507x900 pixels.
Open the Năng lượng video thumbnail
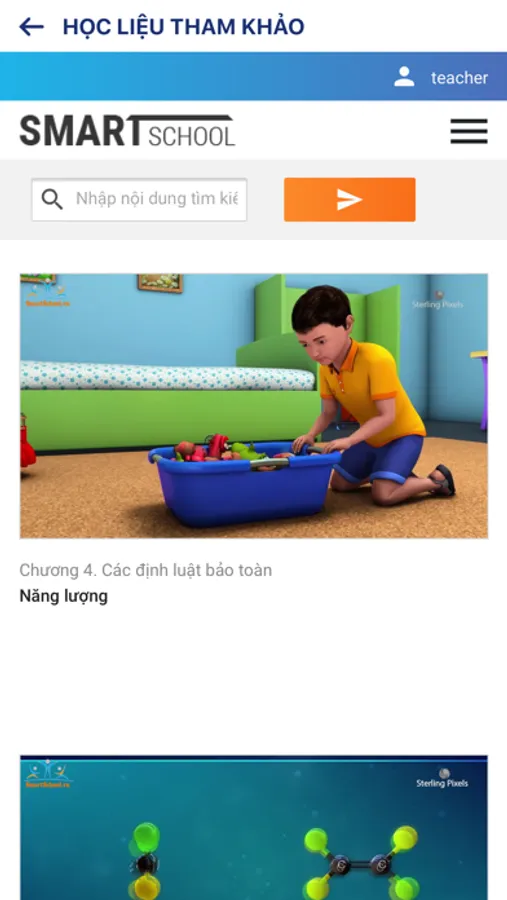pyautogui.click(x=254, y=406)
